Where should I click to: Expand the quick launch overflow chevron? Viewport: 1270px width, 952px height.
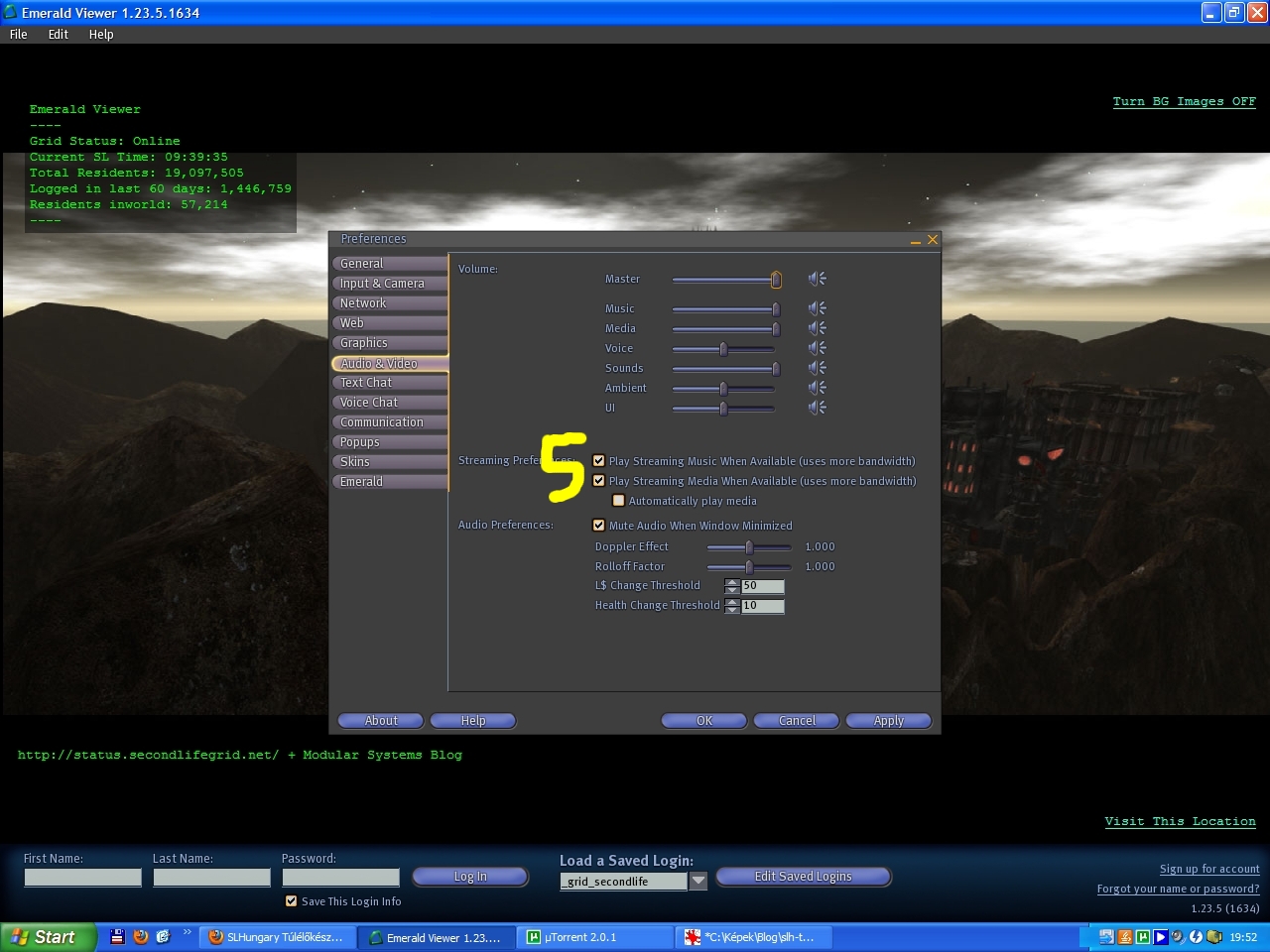pyautogui.click(x=187, y=932)
